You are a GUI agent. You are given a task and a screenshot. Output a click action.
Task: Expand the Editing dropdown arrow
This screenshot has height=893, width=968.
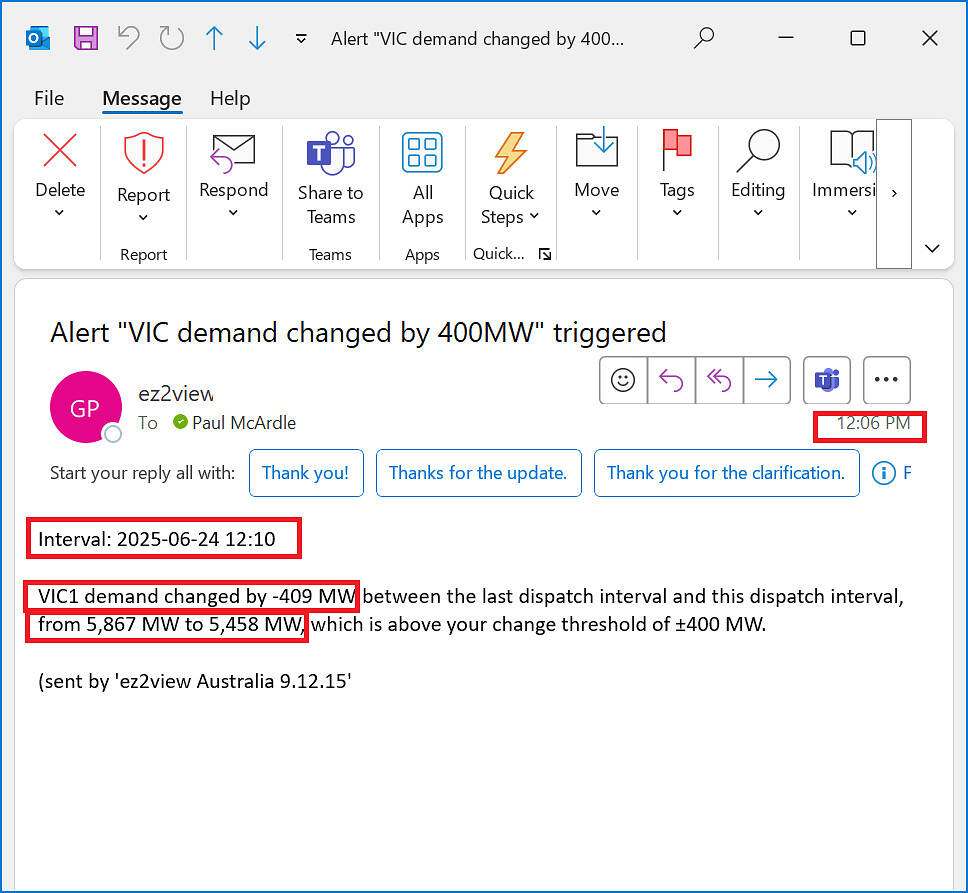coord(758,213)
